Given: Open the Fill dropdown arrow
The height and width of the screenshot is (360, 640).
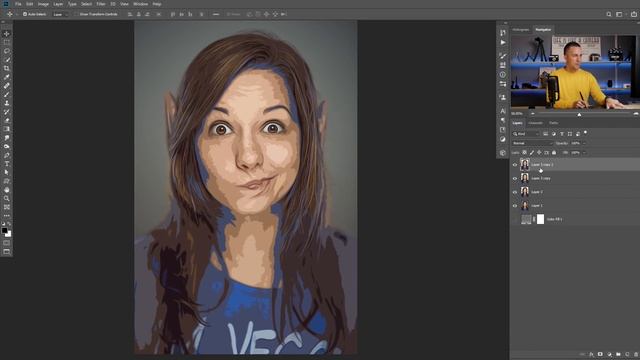Looking at the screenshot, I should (x=584, y=153).
